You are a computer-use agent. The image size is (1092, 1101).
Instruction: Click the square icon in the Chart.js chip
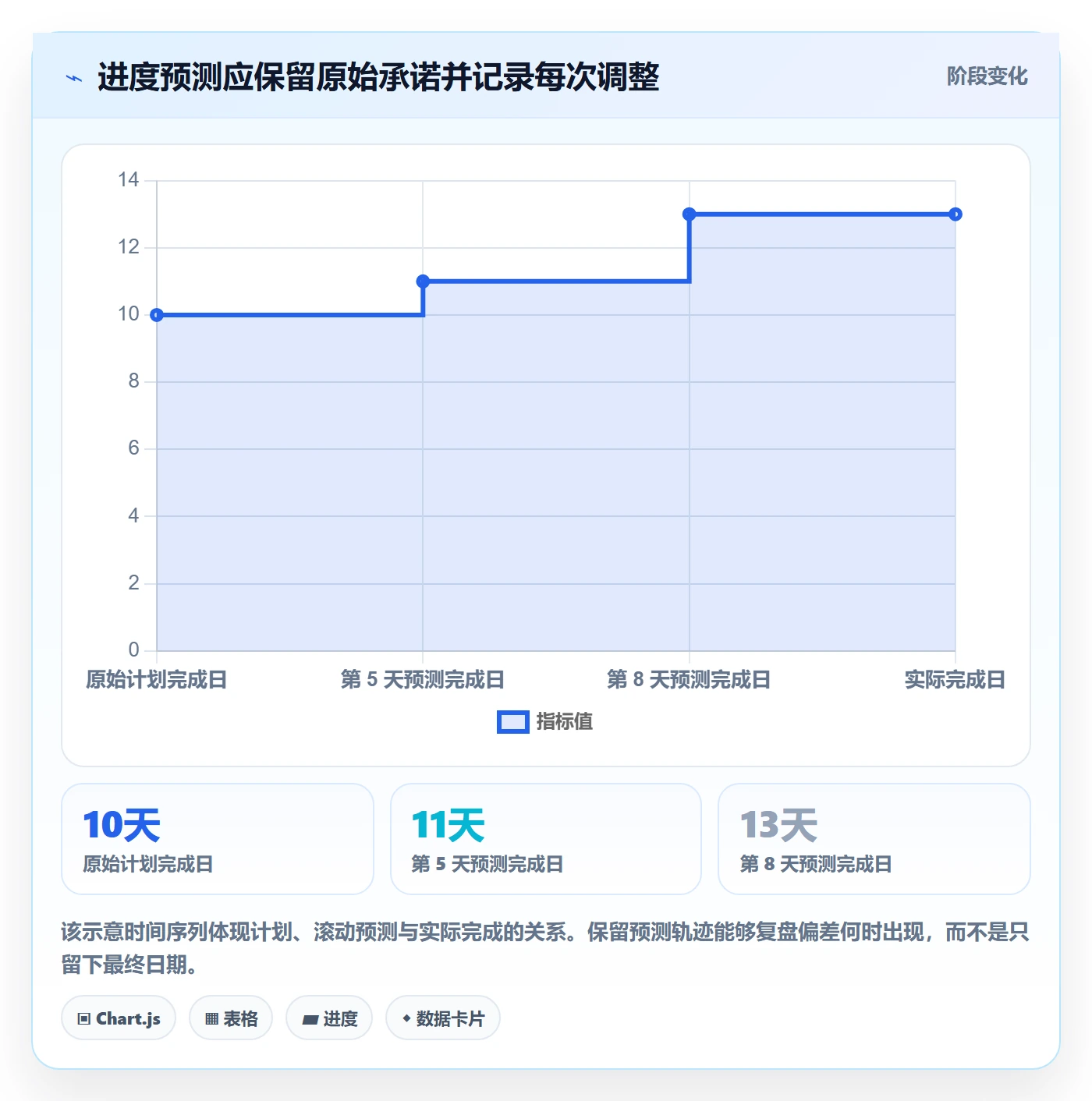(x=84, y=1019)
